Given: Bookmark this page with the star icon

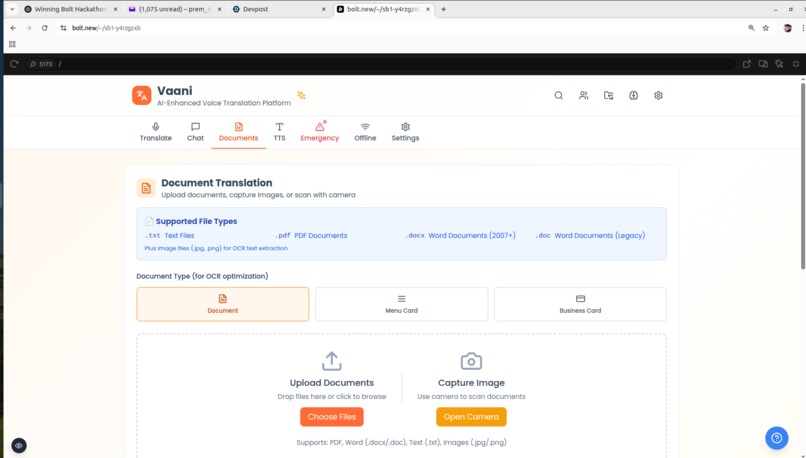Looking at the screenshot, I should pos(766,28).
